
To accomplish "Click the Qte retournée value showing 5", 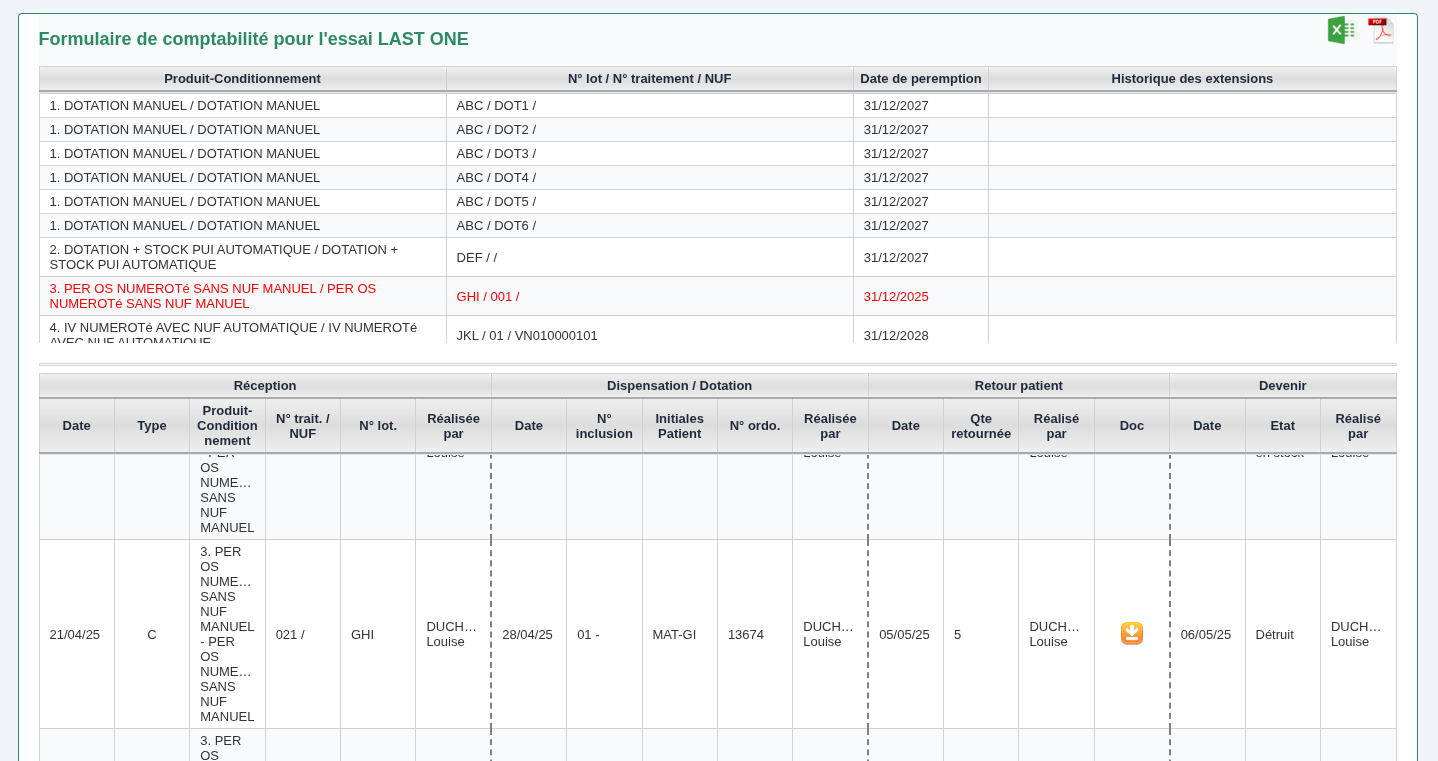I will tap(957, 634).
